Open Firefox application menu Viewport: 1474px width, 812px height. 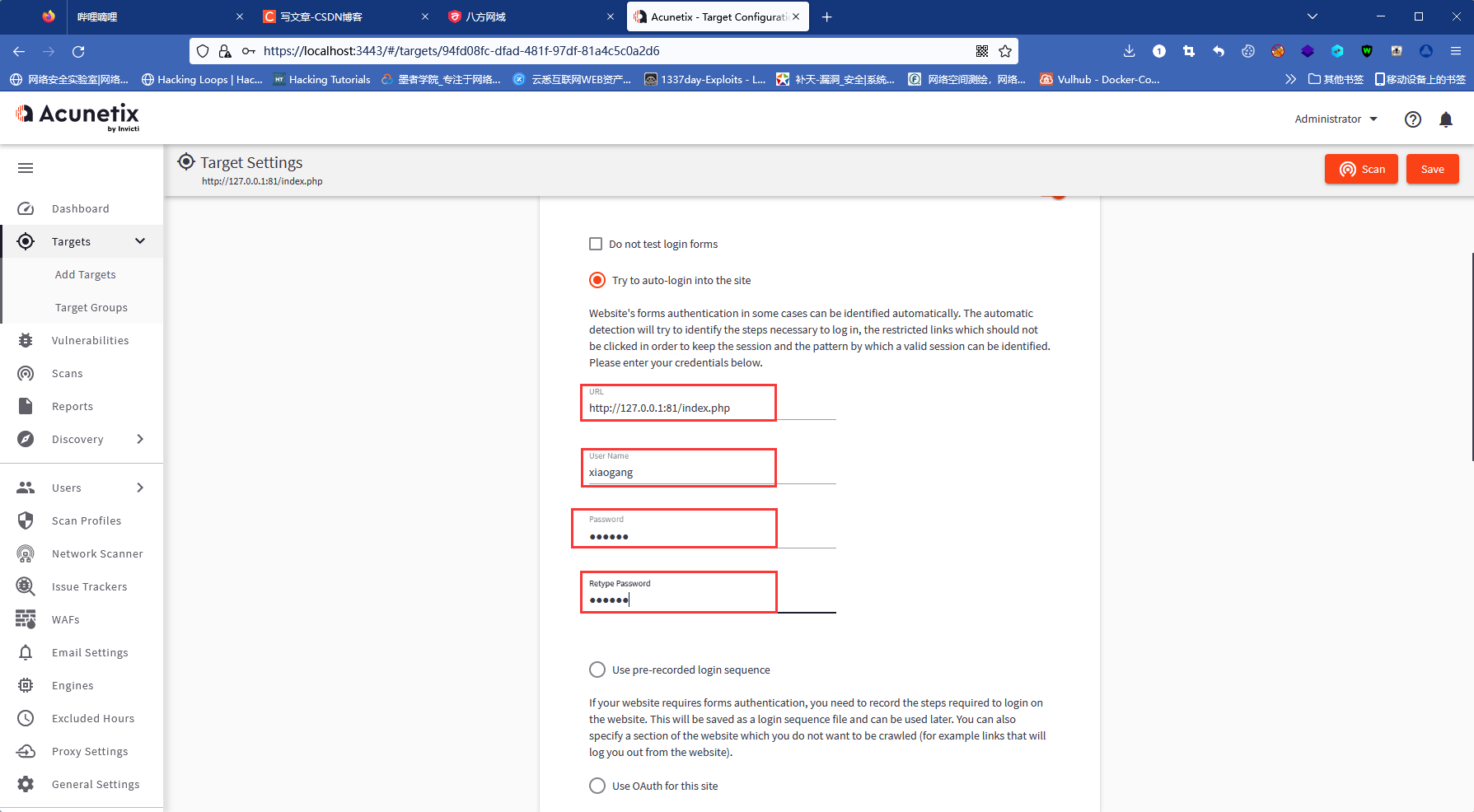[x=1456, y=51]
